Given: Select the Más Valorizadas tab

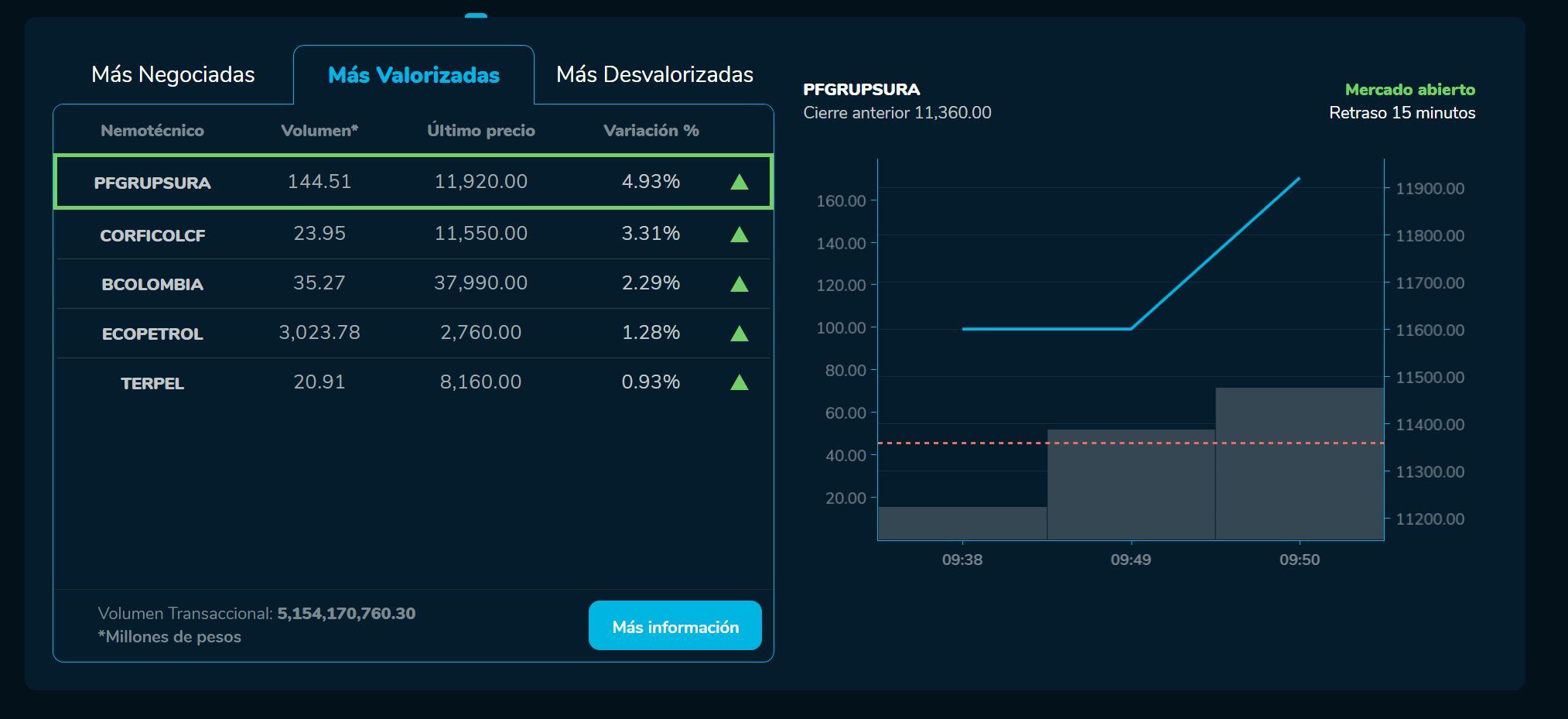Looking at the screenshot, I should [414, 75].
